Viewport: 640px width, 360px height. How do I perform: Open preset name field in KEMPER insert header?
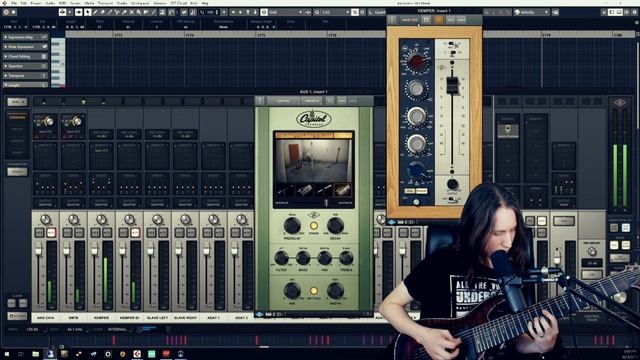(409, 20)
